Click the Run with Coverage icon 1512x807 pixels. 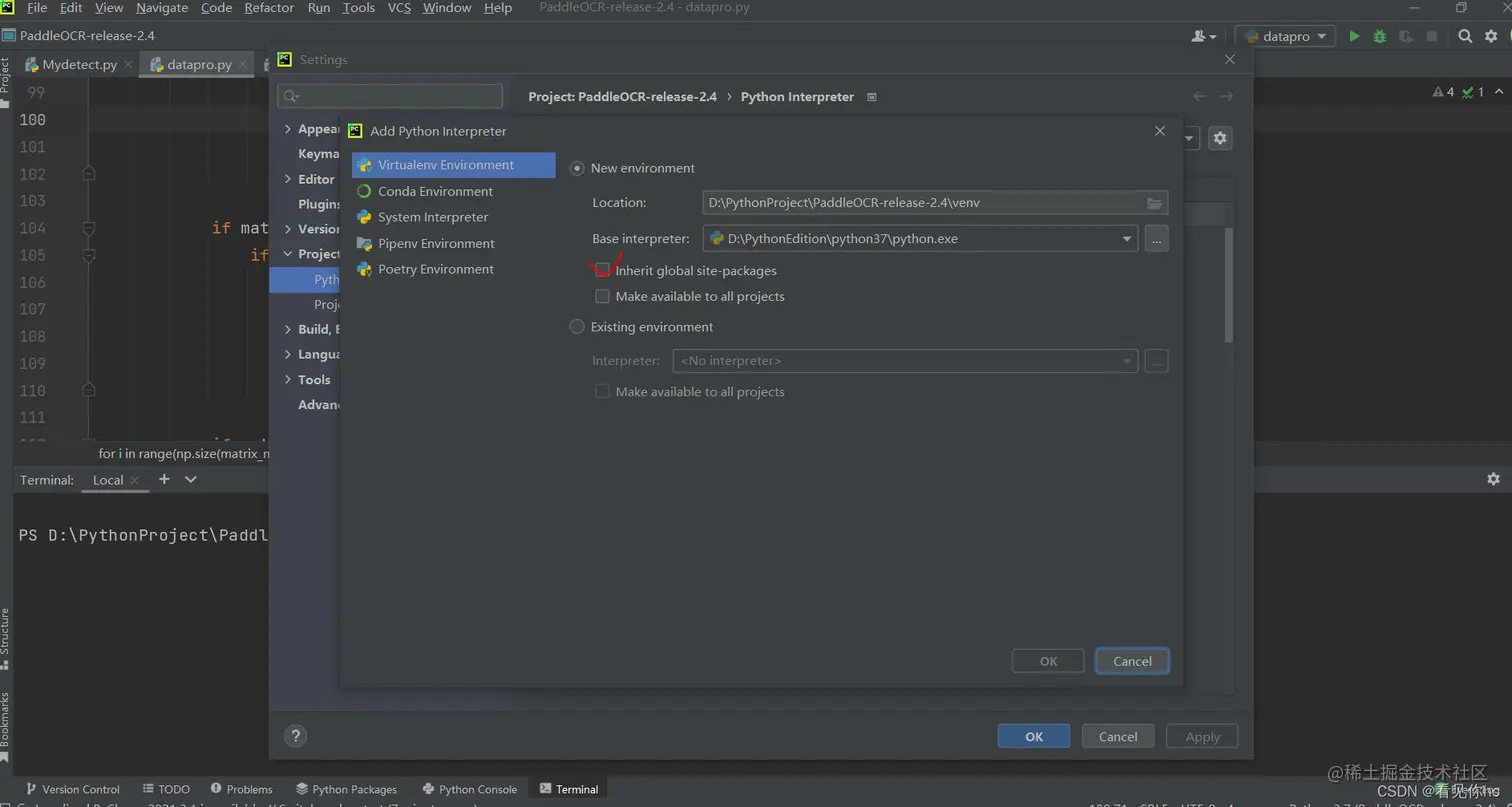tap(1406, 36)
